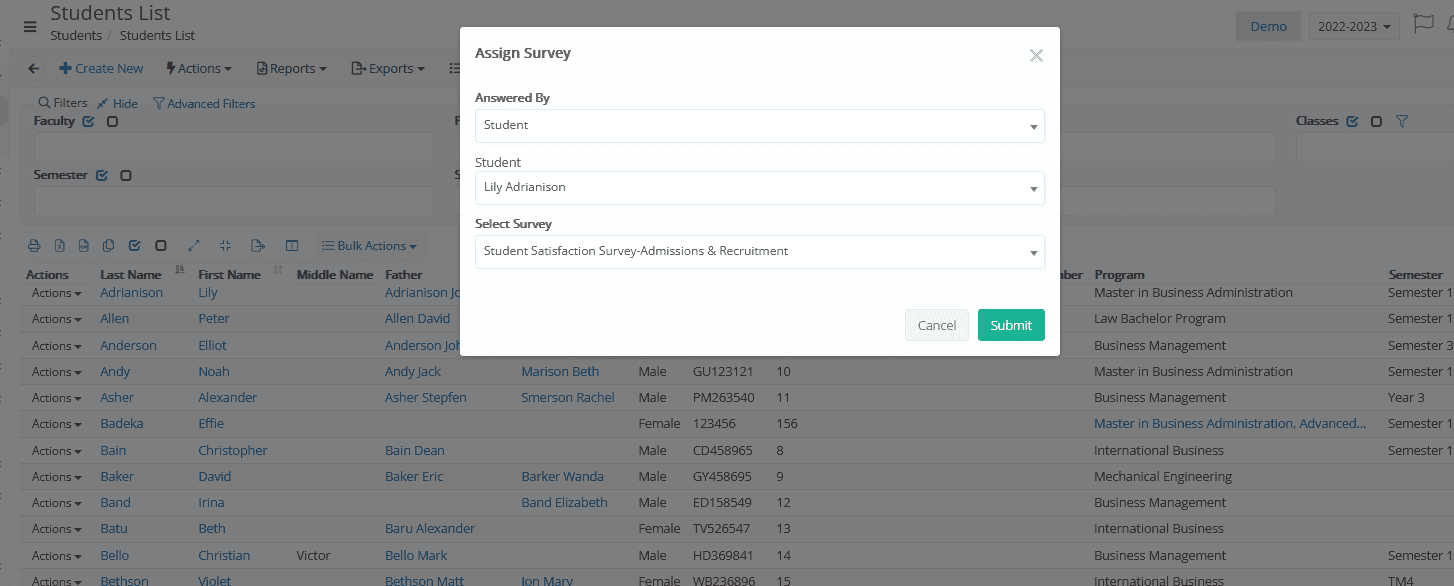
Task: Click the expand arrows icon above the table
Action: 194,246
